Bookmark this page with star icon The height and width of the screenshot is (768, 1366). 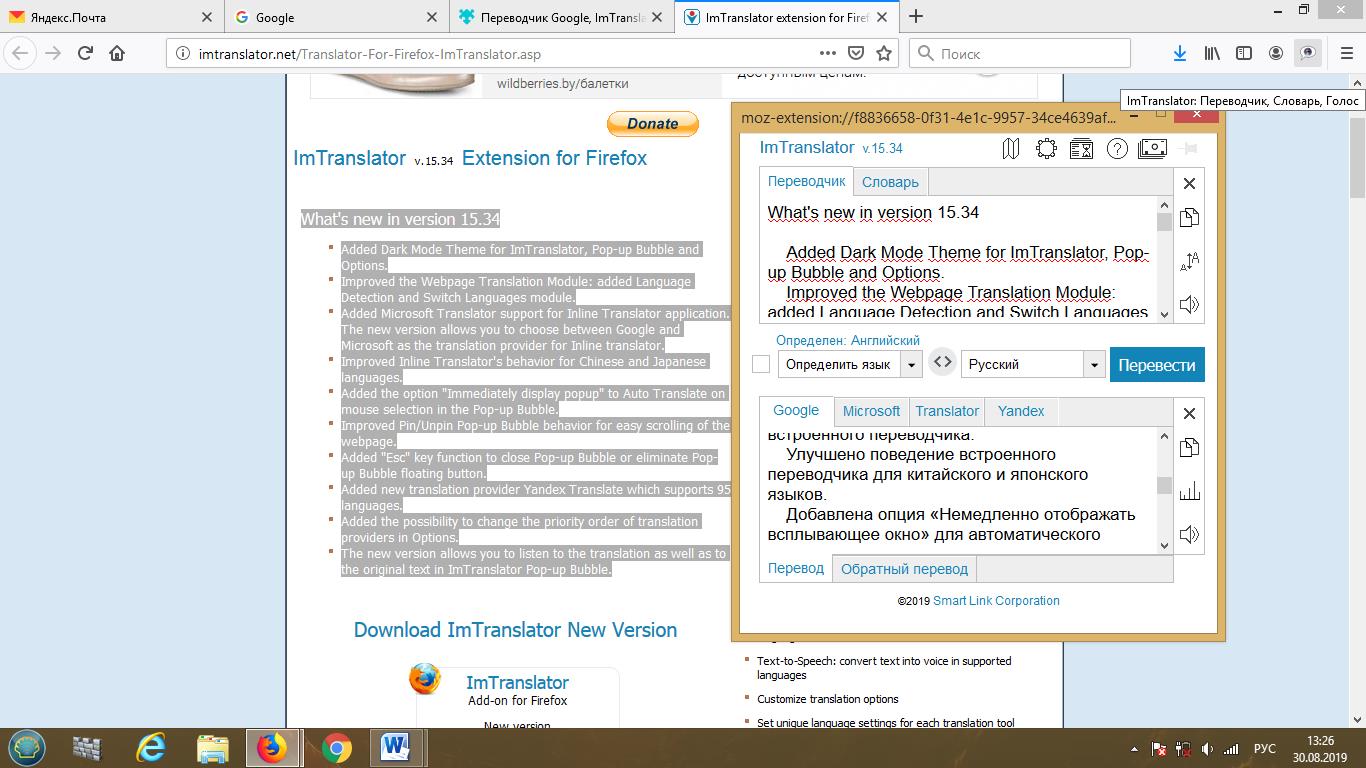click(x=884, y=53)
